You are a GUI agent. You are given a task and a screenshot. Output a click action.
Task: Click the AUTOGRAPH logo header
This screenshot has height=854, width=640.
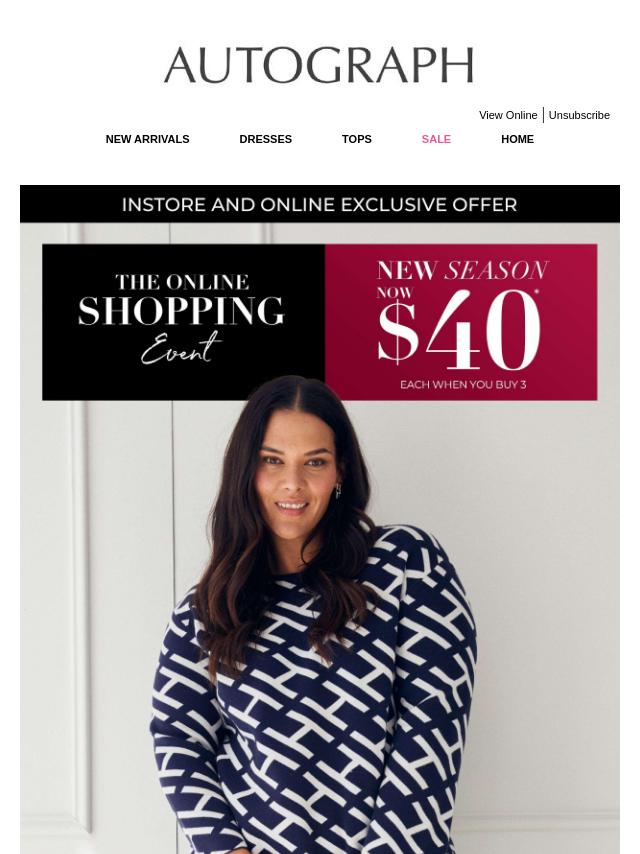pos(319,65)
